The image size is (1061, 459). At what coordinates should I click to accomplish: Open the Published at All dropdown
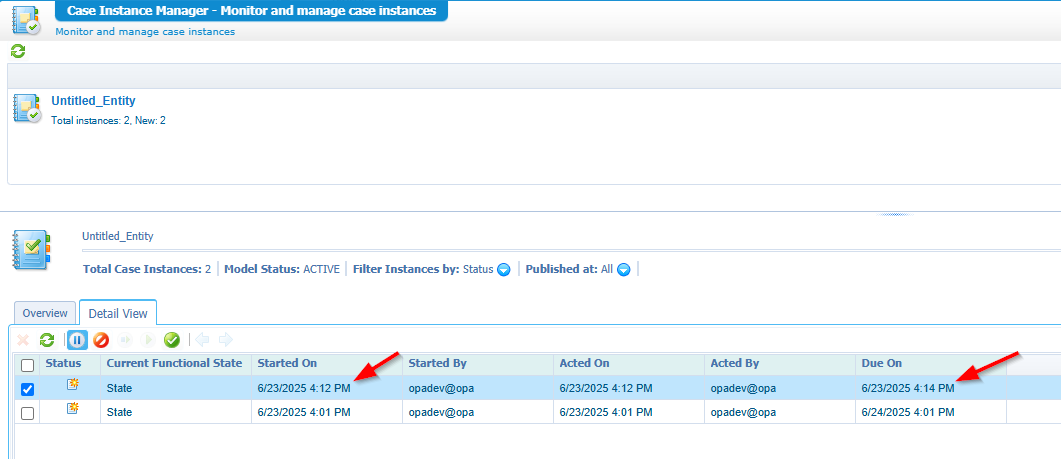point(623,269)
